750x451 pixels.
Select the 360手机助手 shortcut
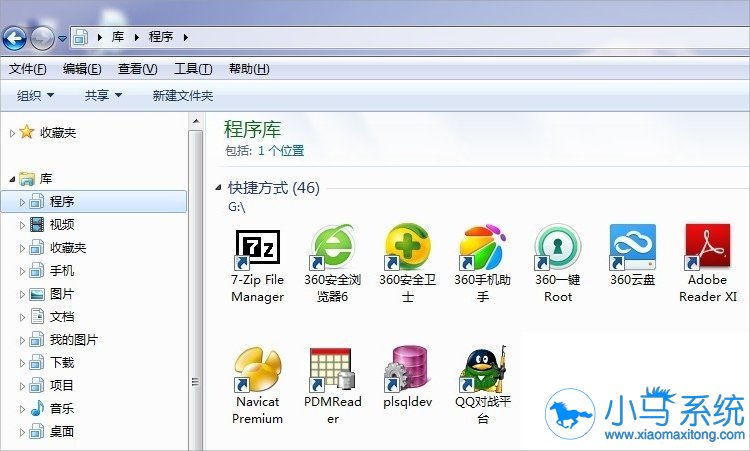point(483,264)
